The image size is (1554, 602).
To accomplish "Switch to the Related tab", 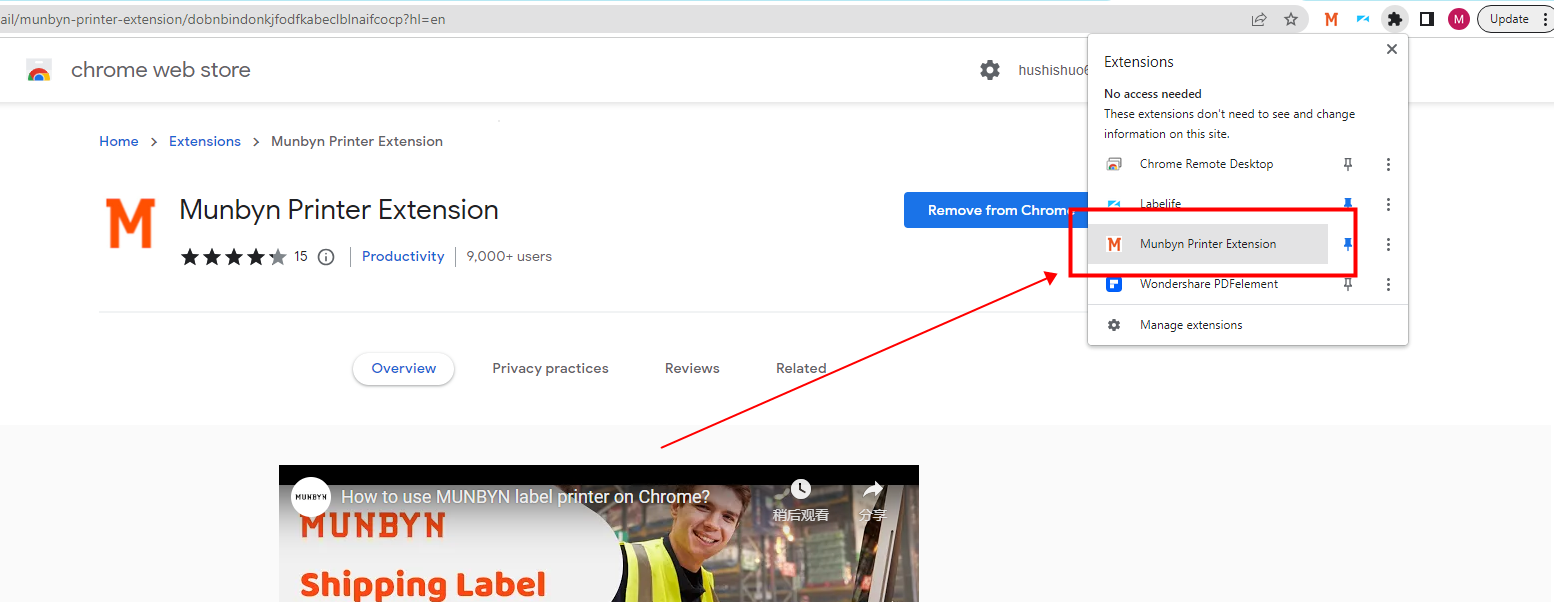I will (801, 368).
